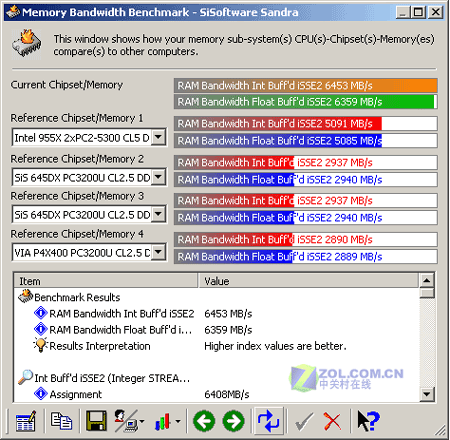Expand the Reference Chipset/Memory 3 dropdown arrow
The width and height of the screenshot is (450, 440).
point(159,214)
